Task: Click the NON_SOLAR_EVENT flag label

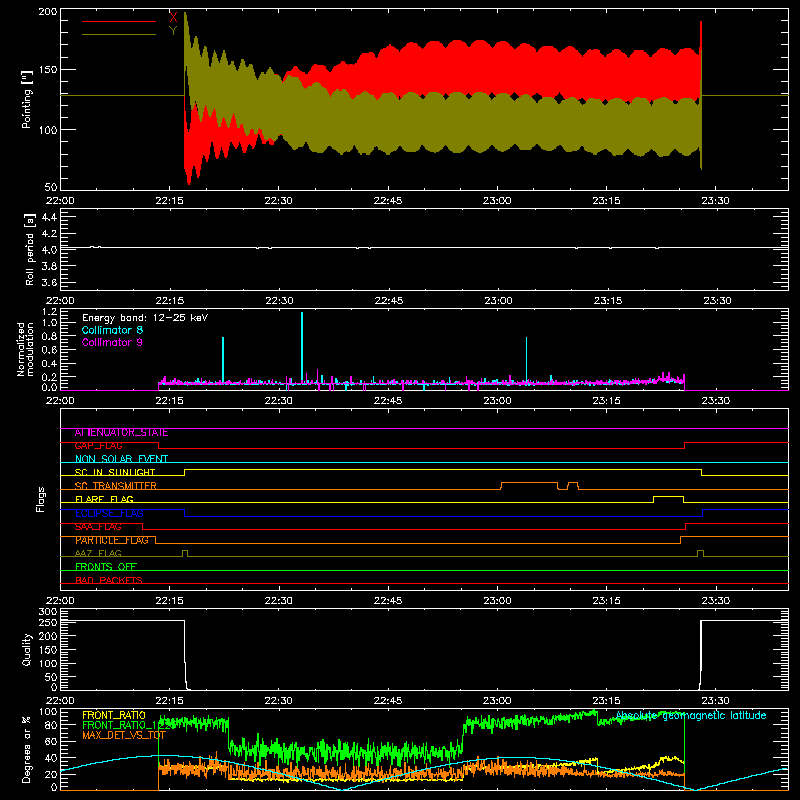Action: [x=121, y=459]
